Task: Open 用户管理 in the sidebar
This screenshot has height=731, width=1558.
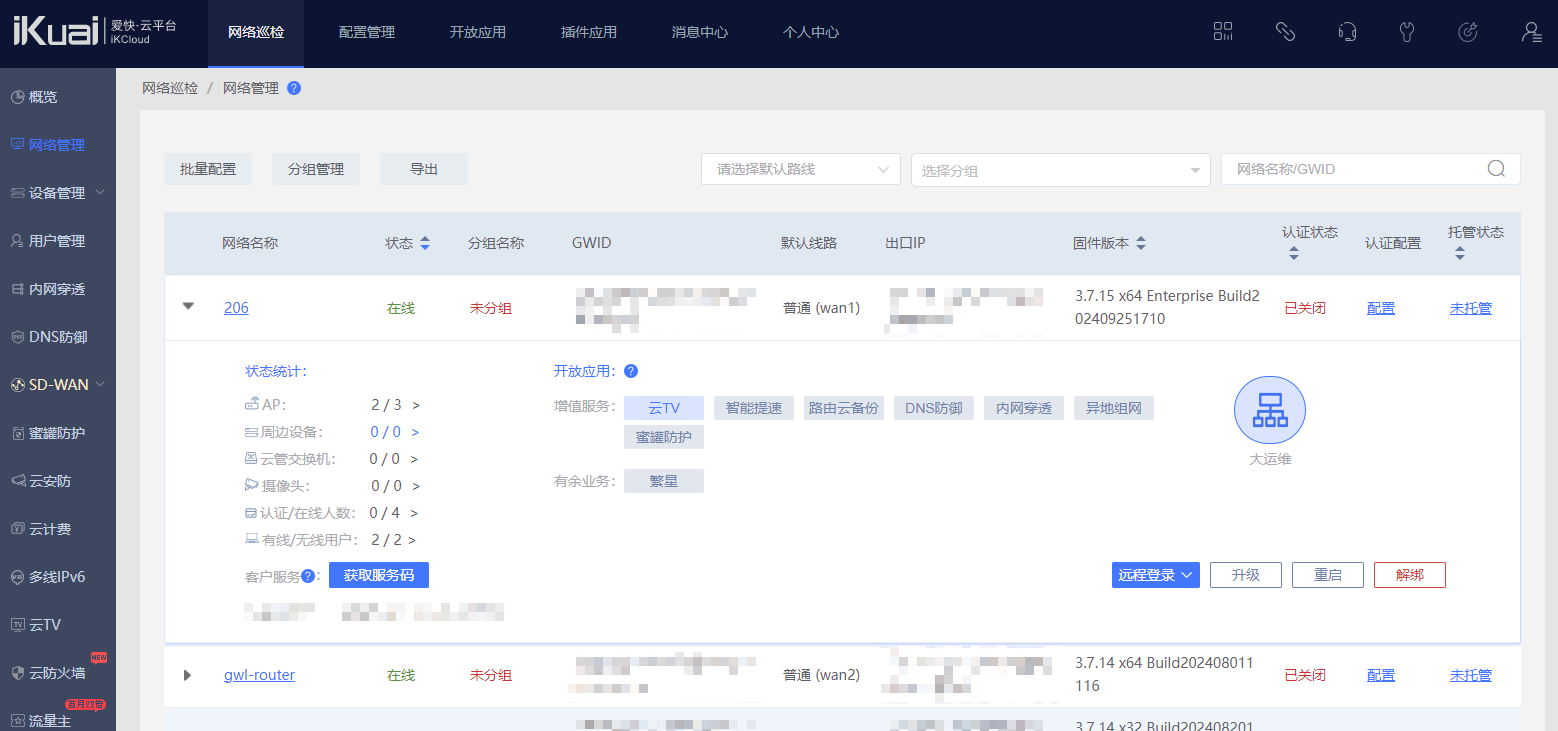Action: pos(58,241)
